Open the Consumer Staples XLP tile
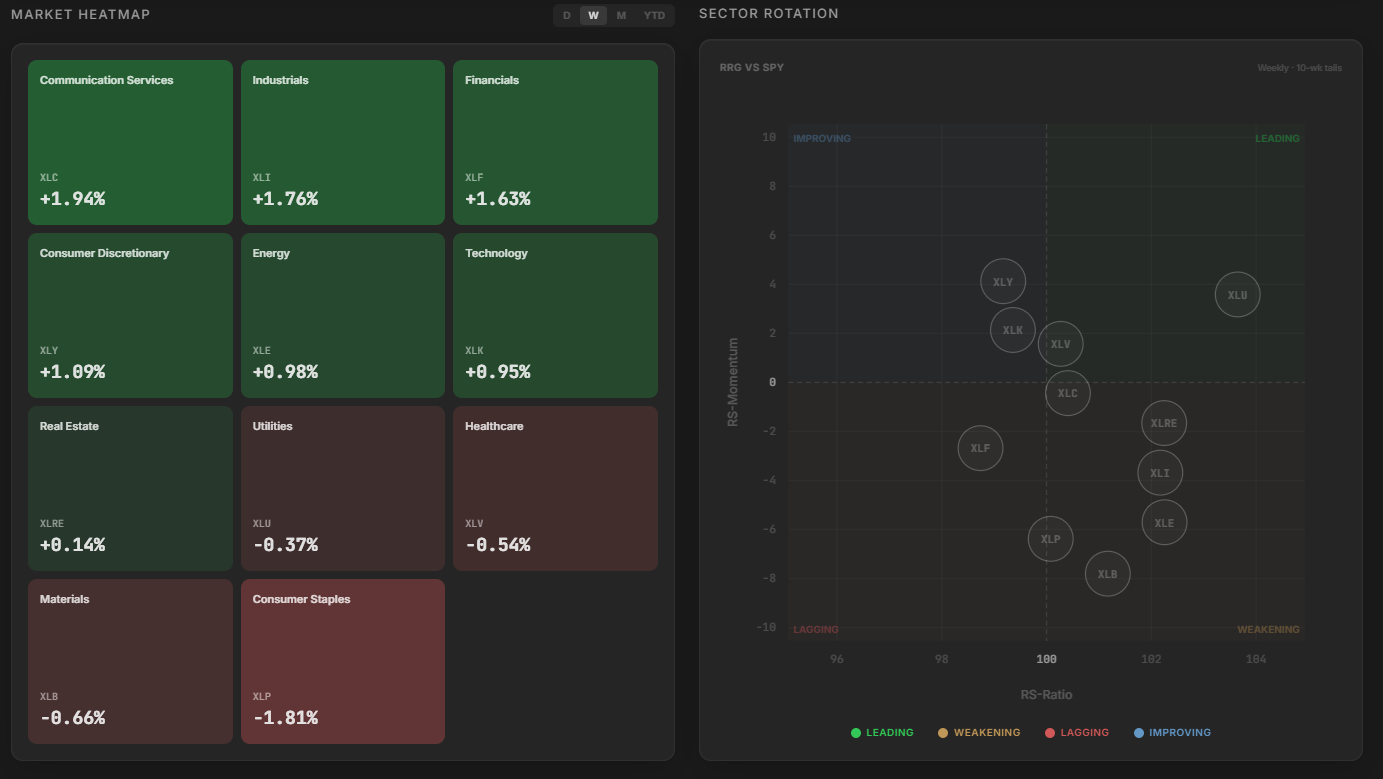Screen dimensions: 1383x779 (343, 661)
